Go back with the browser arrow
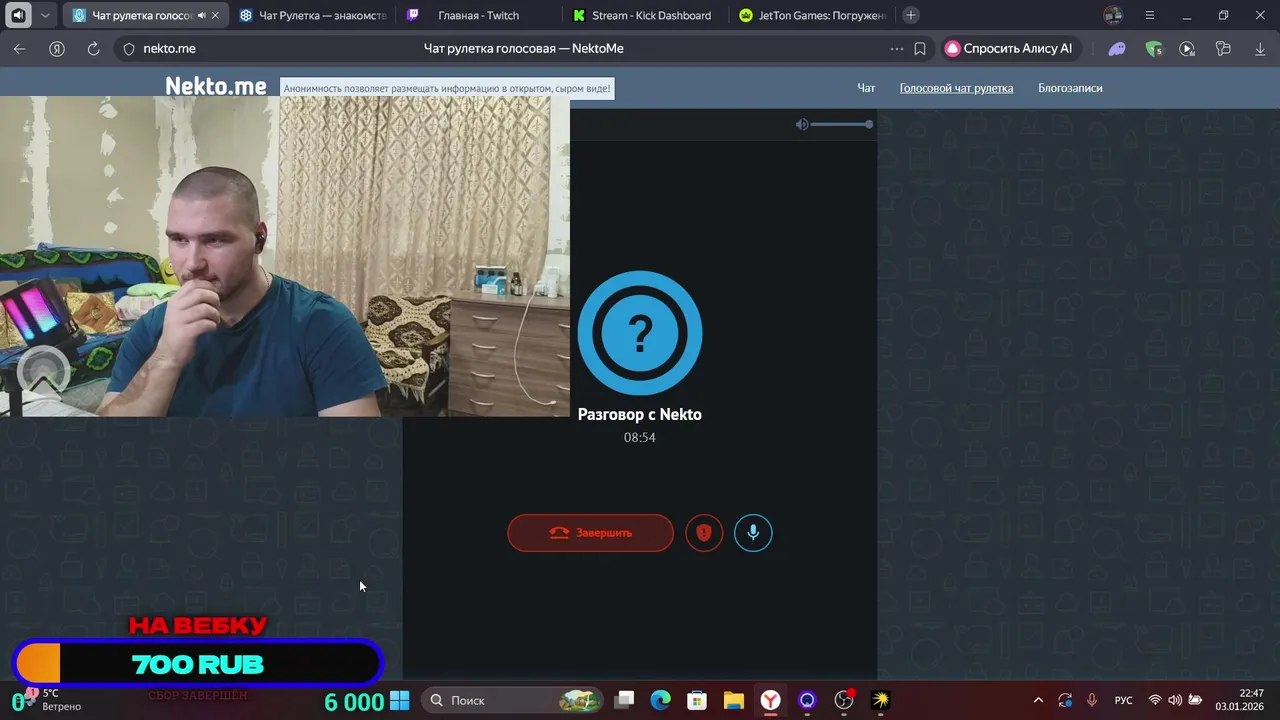1280x720 pixels. tap(20, 48)
